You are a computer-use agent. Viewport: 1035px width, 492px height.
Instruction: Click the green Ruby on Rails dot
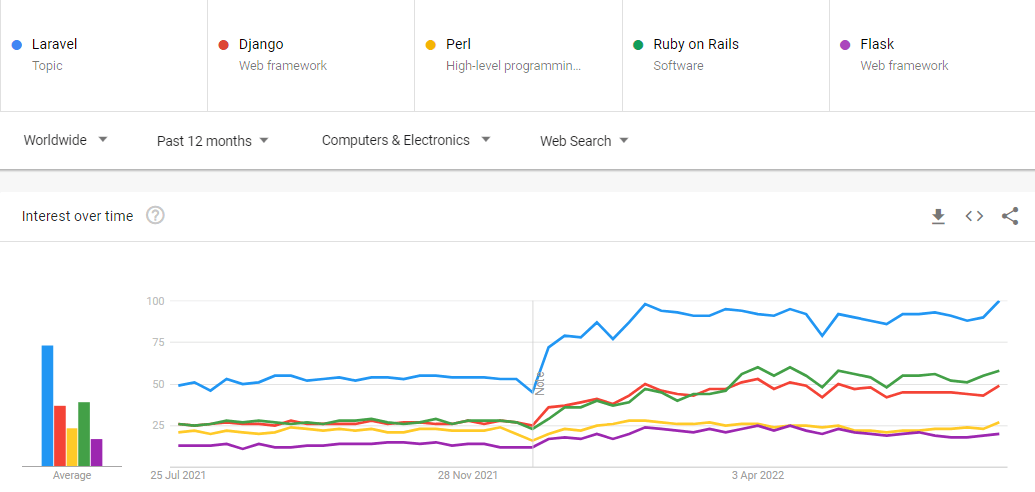point(638,45)
